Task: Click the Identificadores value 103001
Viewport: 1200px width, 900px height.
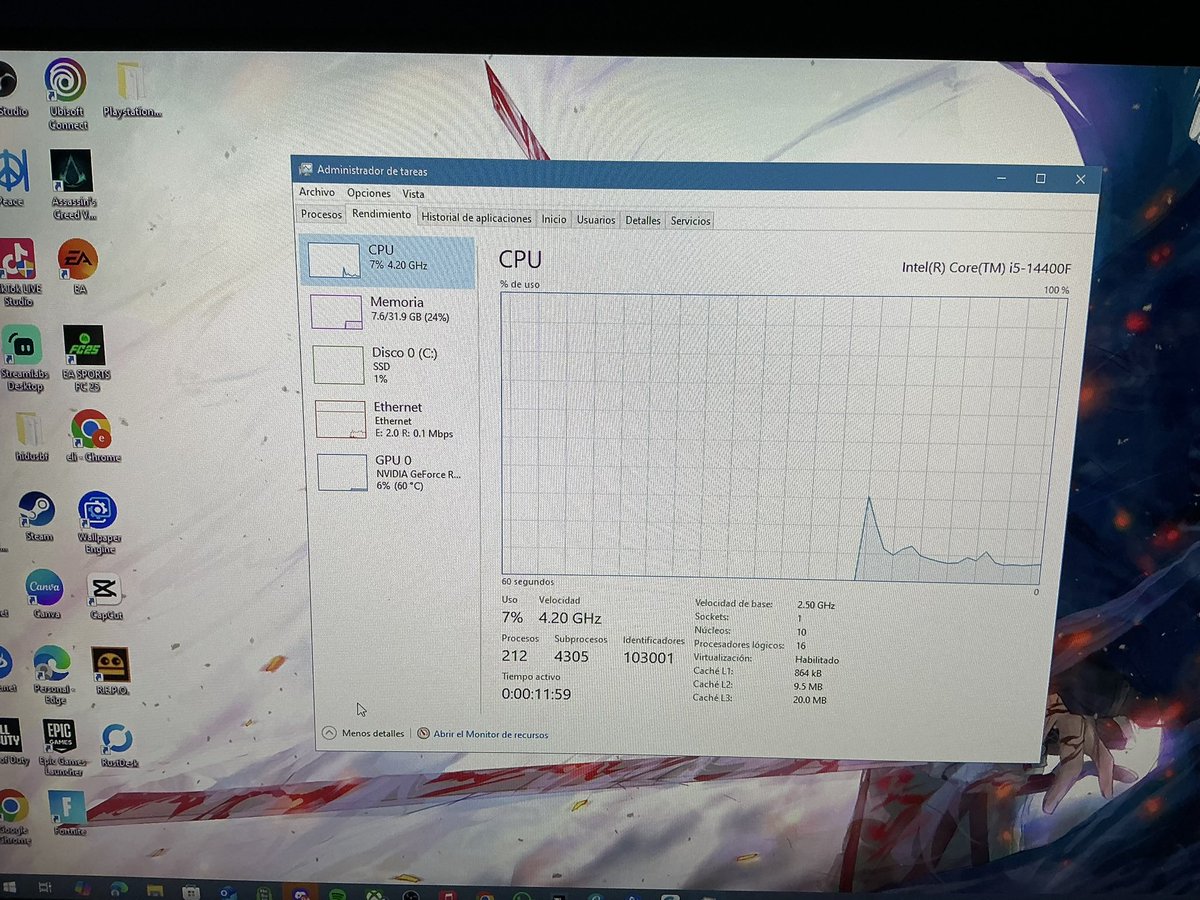Action: [648, 658]
